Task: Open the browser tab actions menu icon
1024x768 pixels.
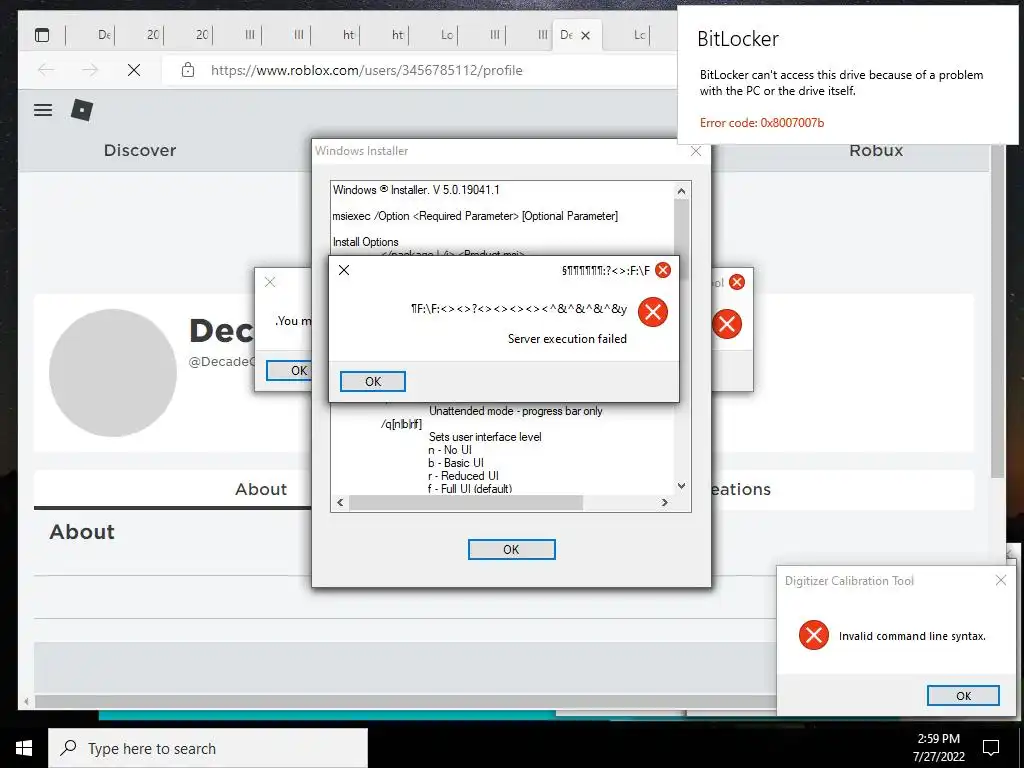Action: 42,35
